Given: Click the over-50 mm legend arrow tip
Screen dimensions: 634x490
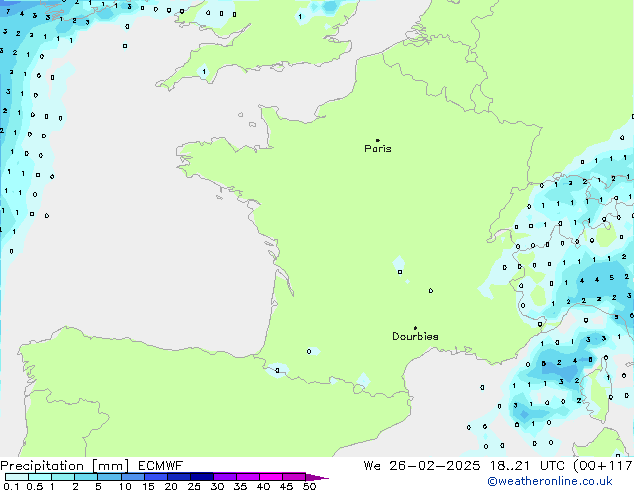Looking at the screenshot, I should [317, 477].
